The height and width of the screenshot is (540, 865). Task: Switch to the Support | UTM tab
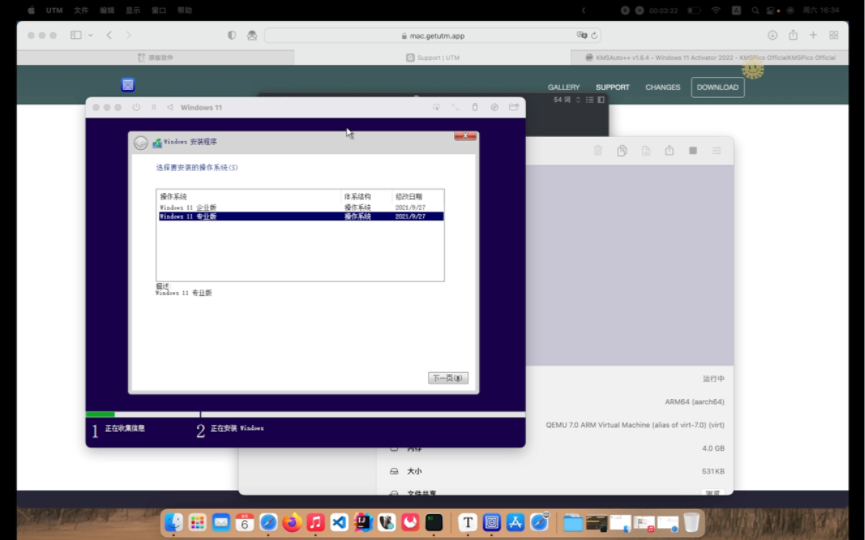coord(432,57)
